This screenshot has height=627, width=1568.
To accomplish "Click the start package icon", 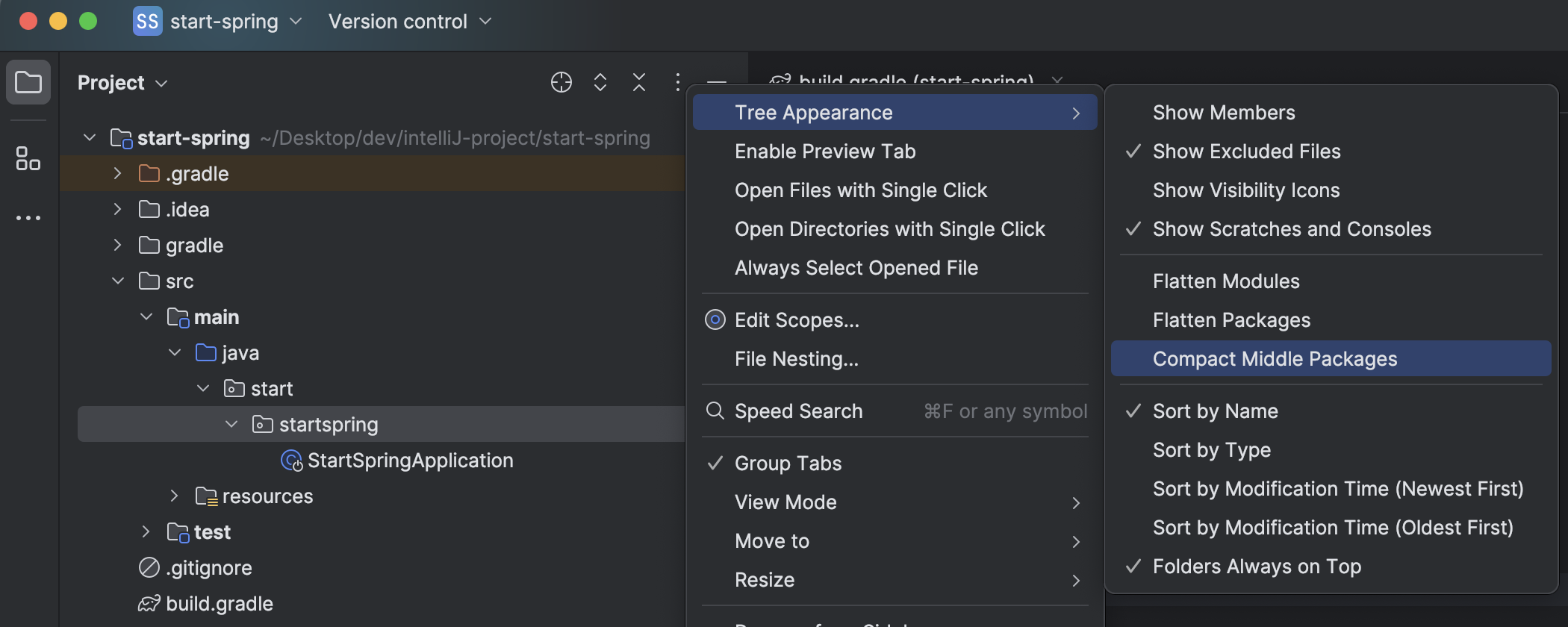I will point(234,388).
